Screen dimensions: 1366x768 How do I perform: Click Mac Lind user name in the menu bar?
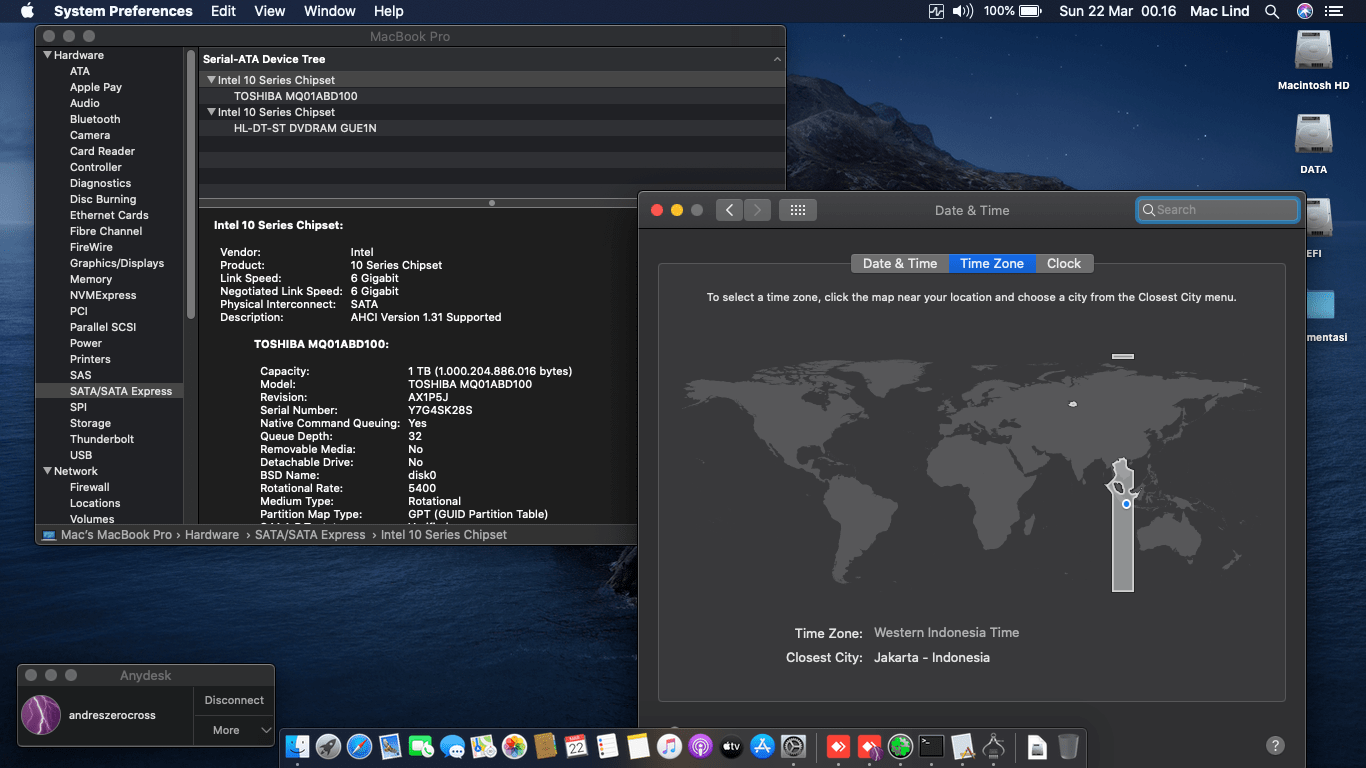click(x=1220, y=11)
